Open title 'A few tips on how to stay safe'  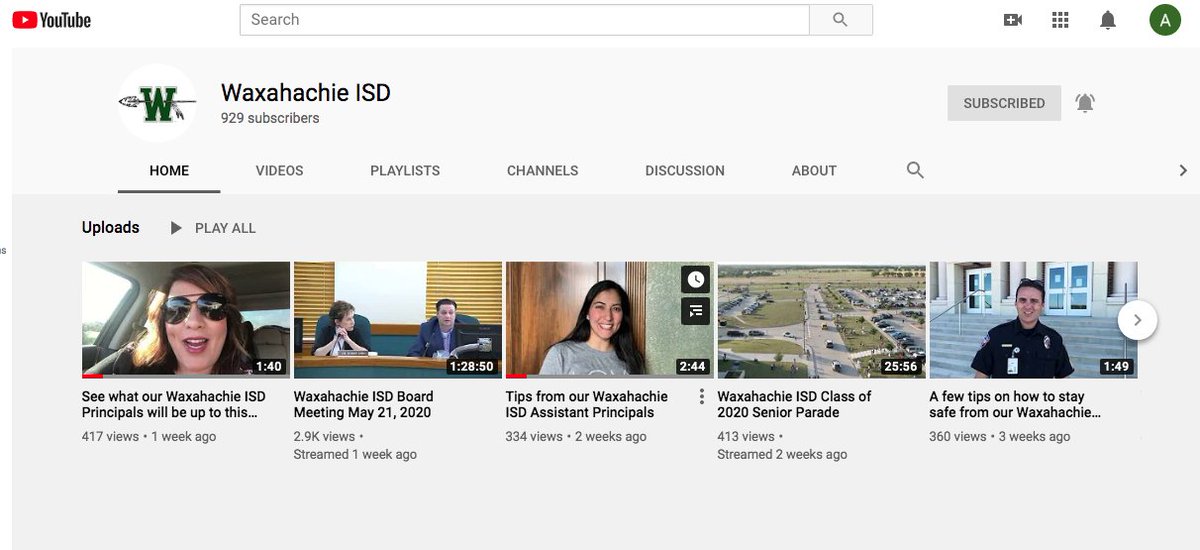click(x=1015, y=404)
